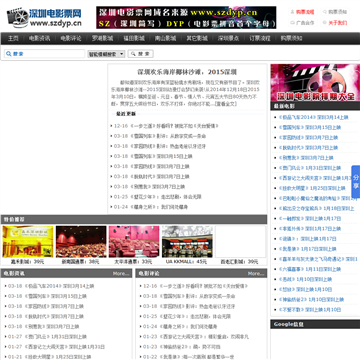Click the 搜索 search button
The image size is (360, 360).
tap(141, 54)
